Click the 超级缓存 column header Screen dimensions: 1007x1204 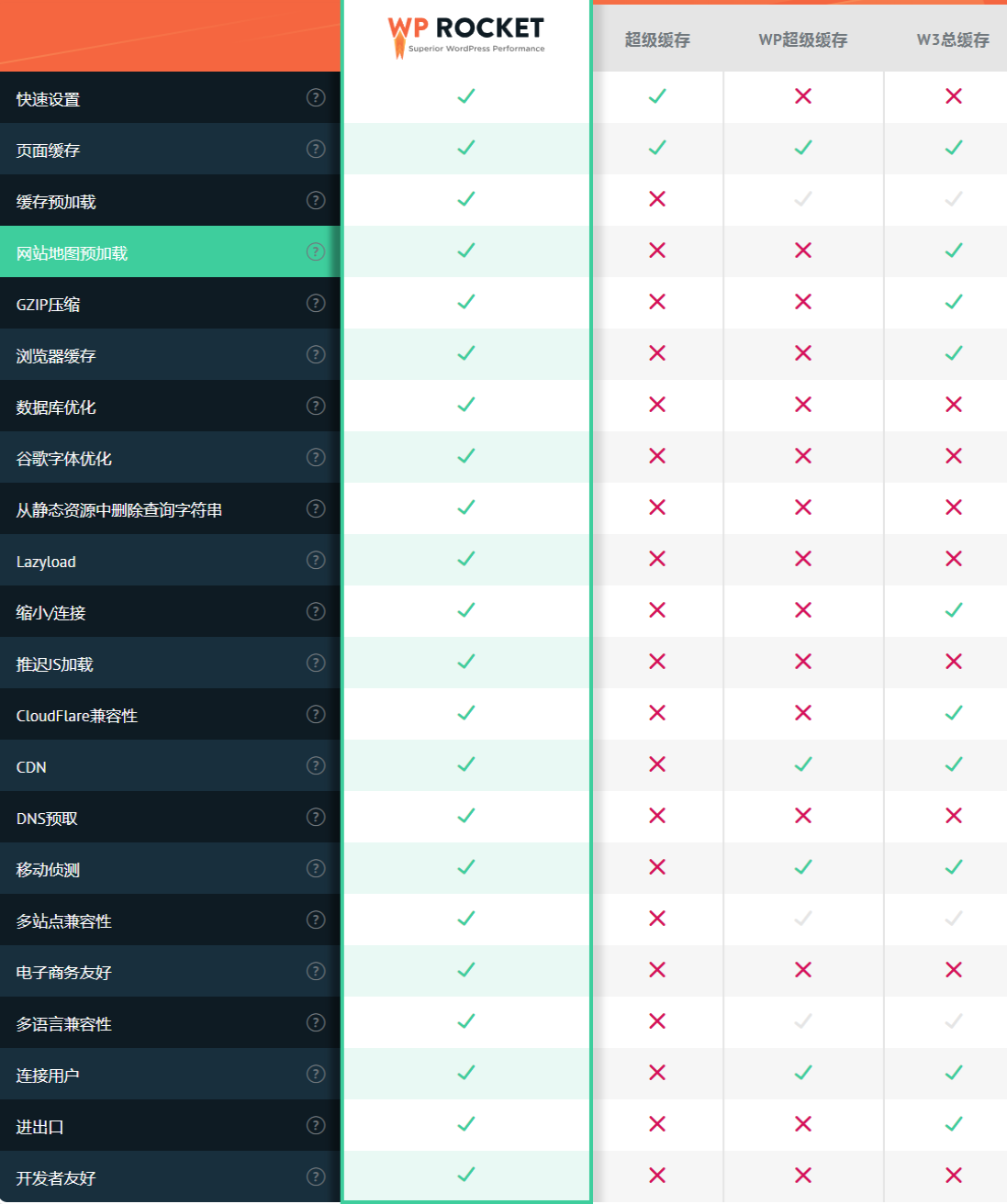click(x=657, y=40)
